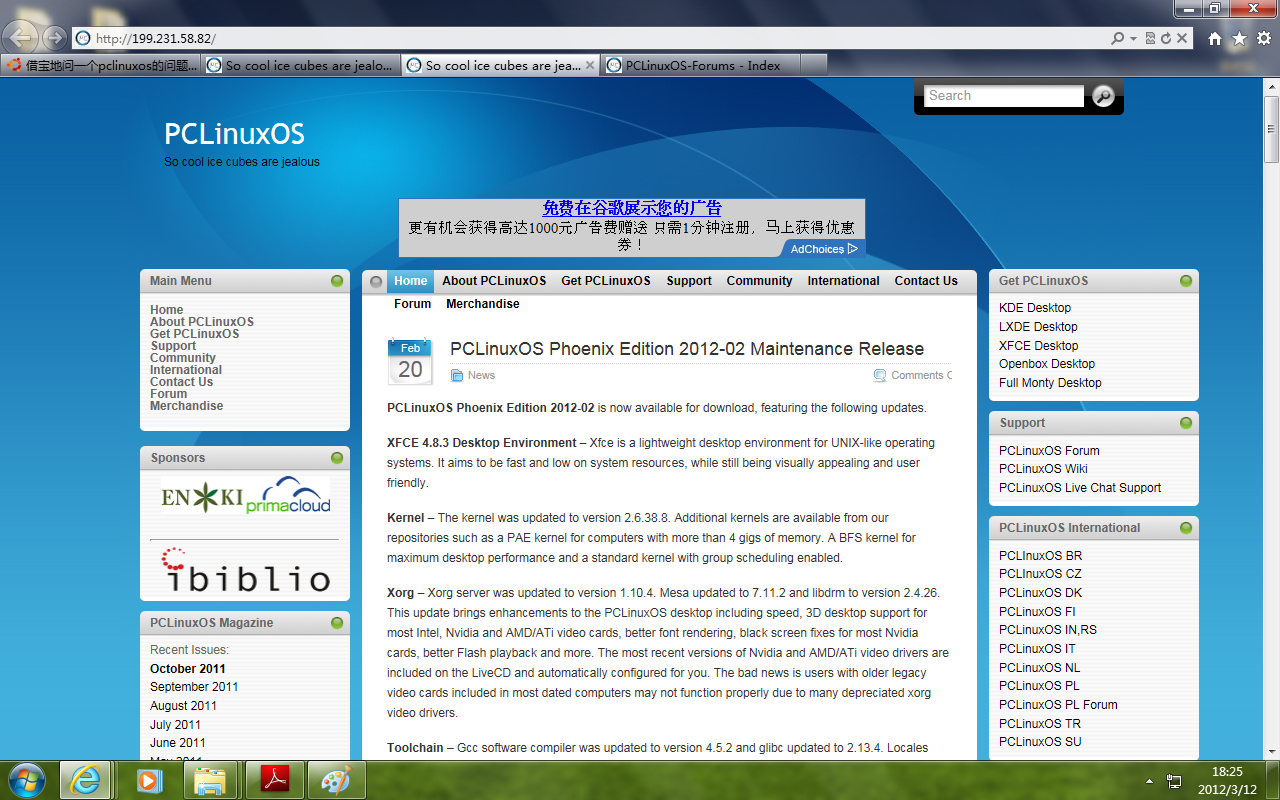Open KDE Desktop download link
This screenshot has height=800, width=1280.
[1035, 308]
